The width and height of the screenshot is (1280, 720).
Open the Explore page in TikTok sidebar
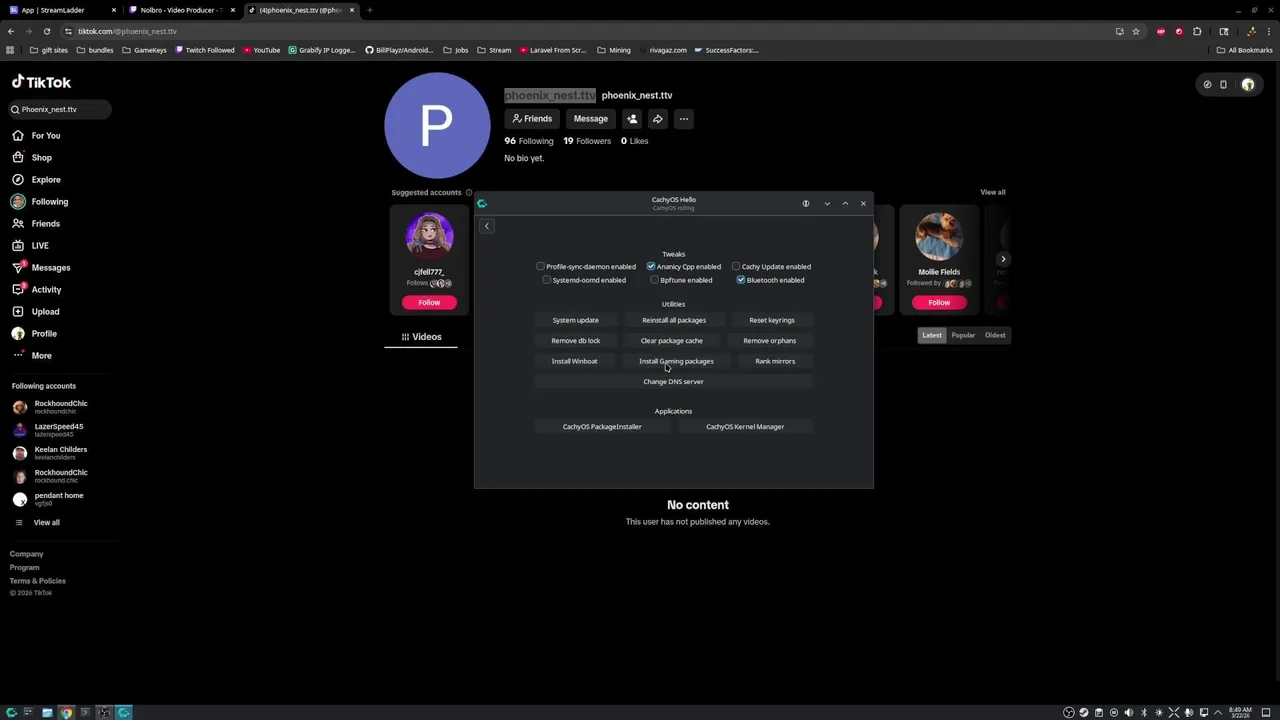[37, 179]
